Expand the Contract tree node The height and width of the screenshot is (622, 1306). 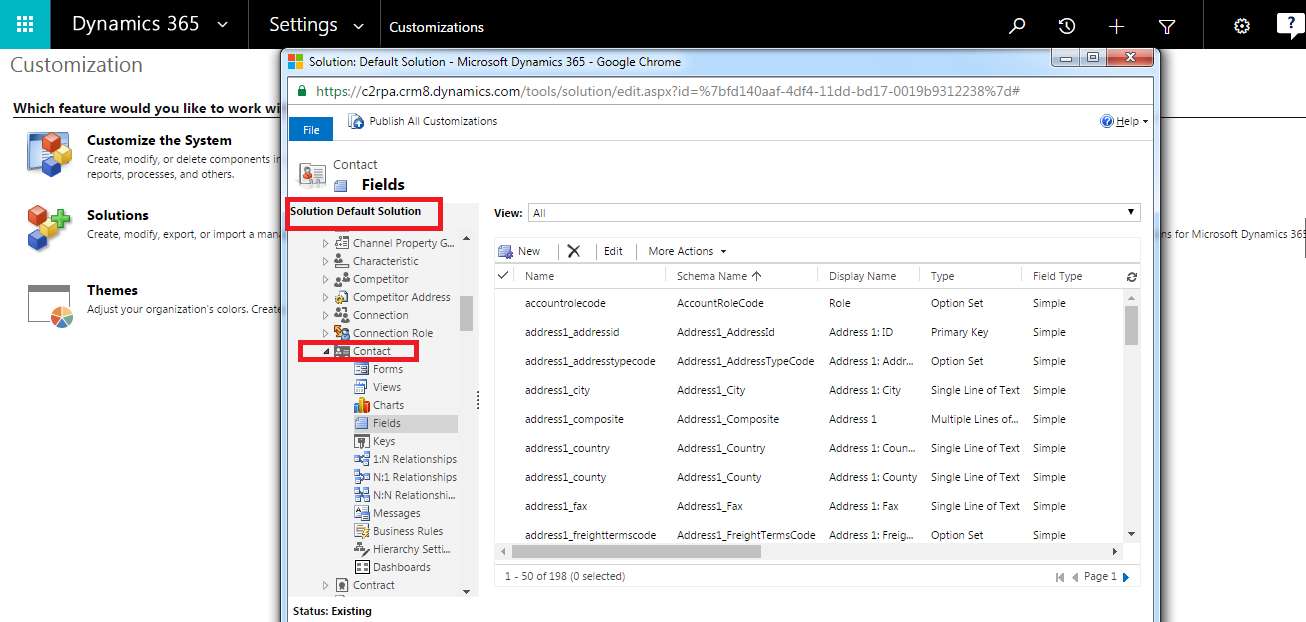(x=325, y=585)
